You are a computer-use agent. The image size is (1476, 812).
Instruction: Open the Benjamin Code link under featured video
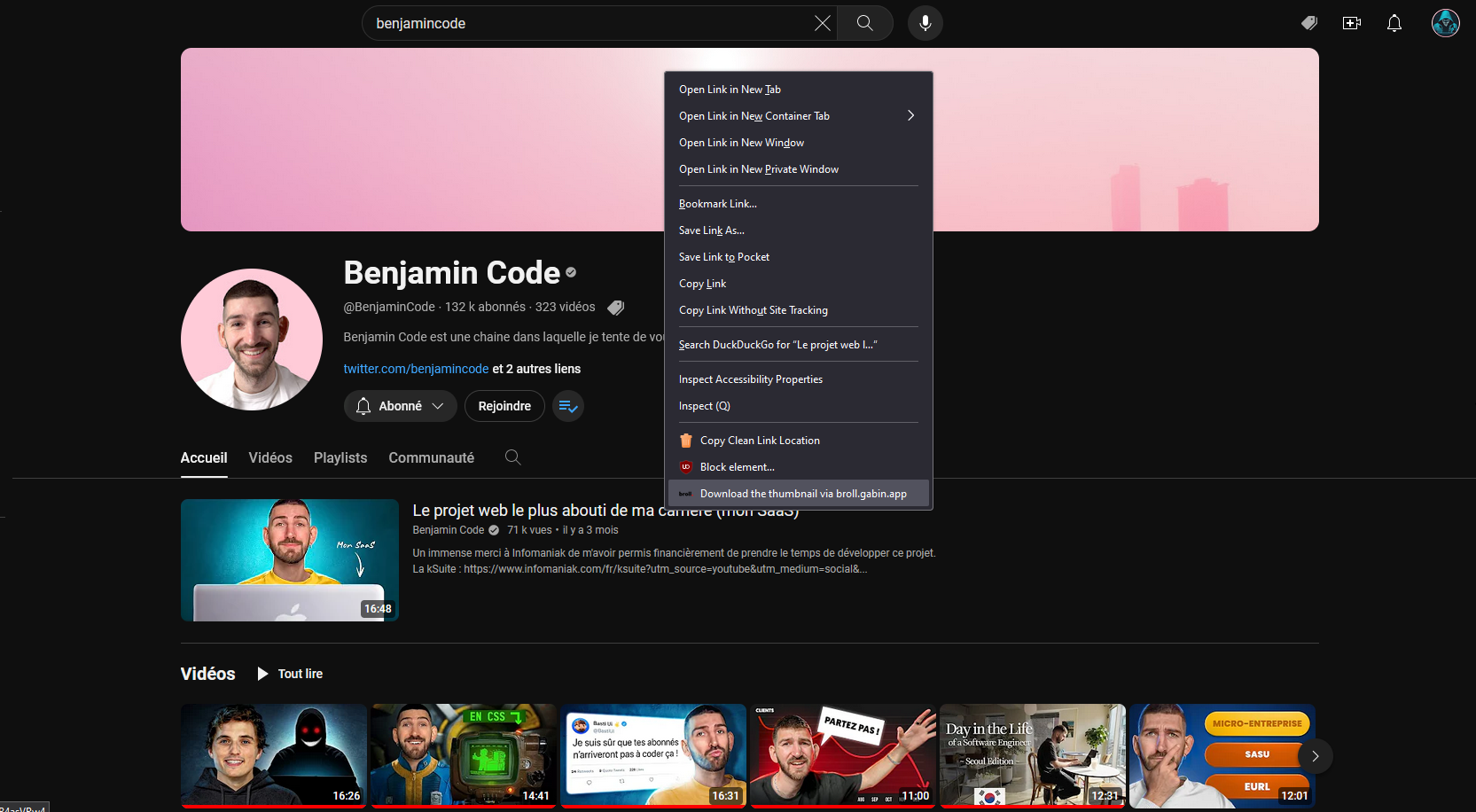point(449,530)
